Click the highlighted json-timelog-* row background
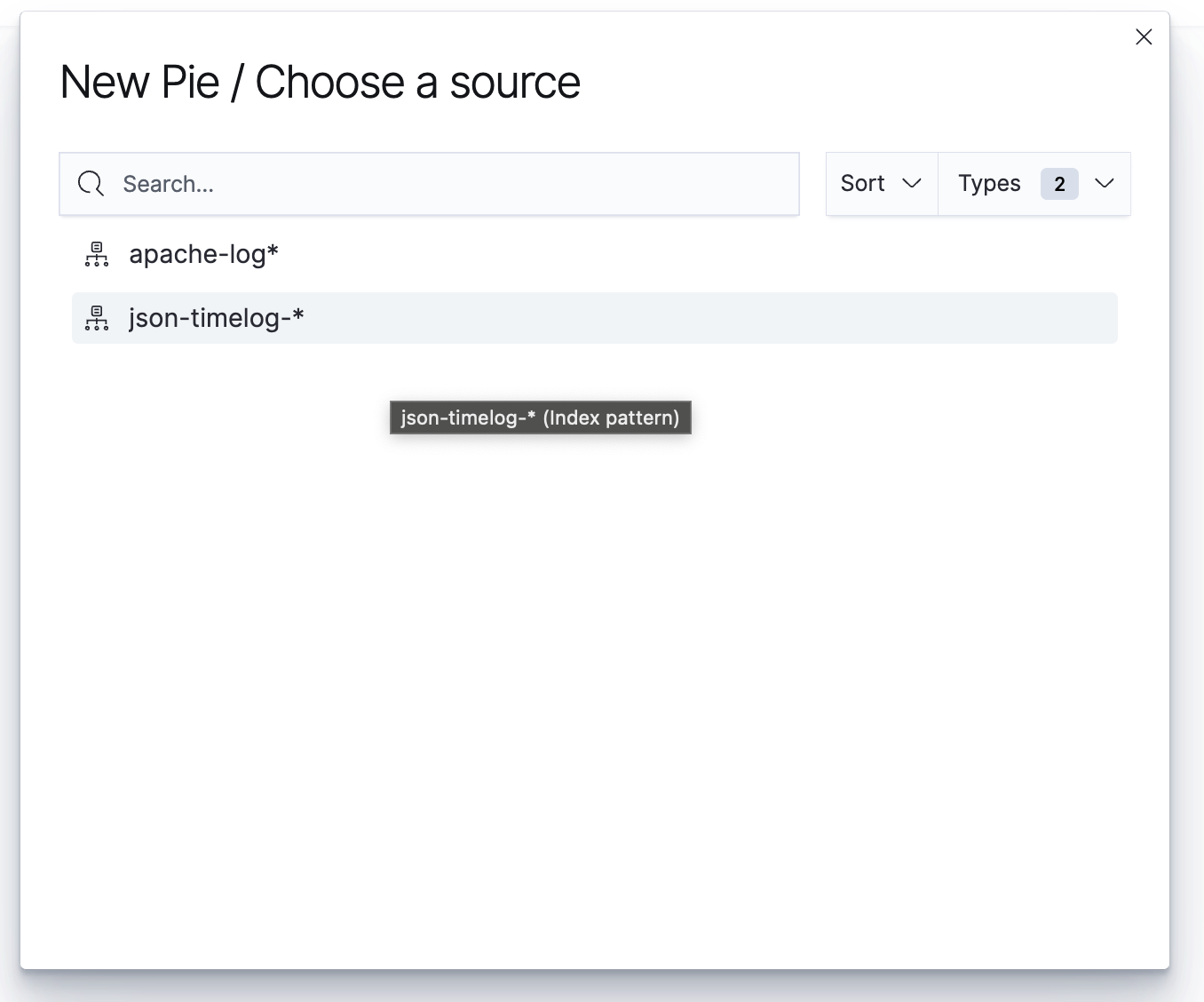The image size is (1204, 1002). [x=710, y=318]
